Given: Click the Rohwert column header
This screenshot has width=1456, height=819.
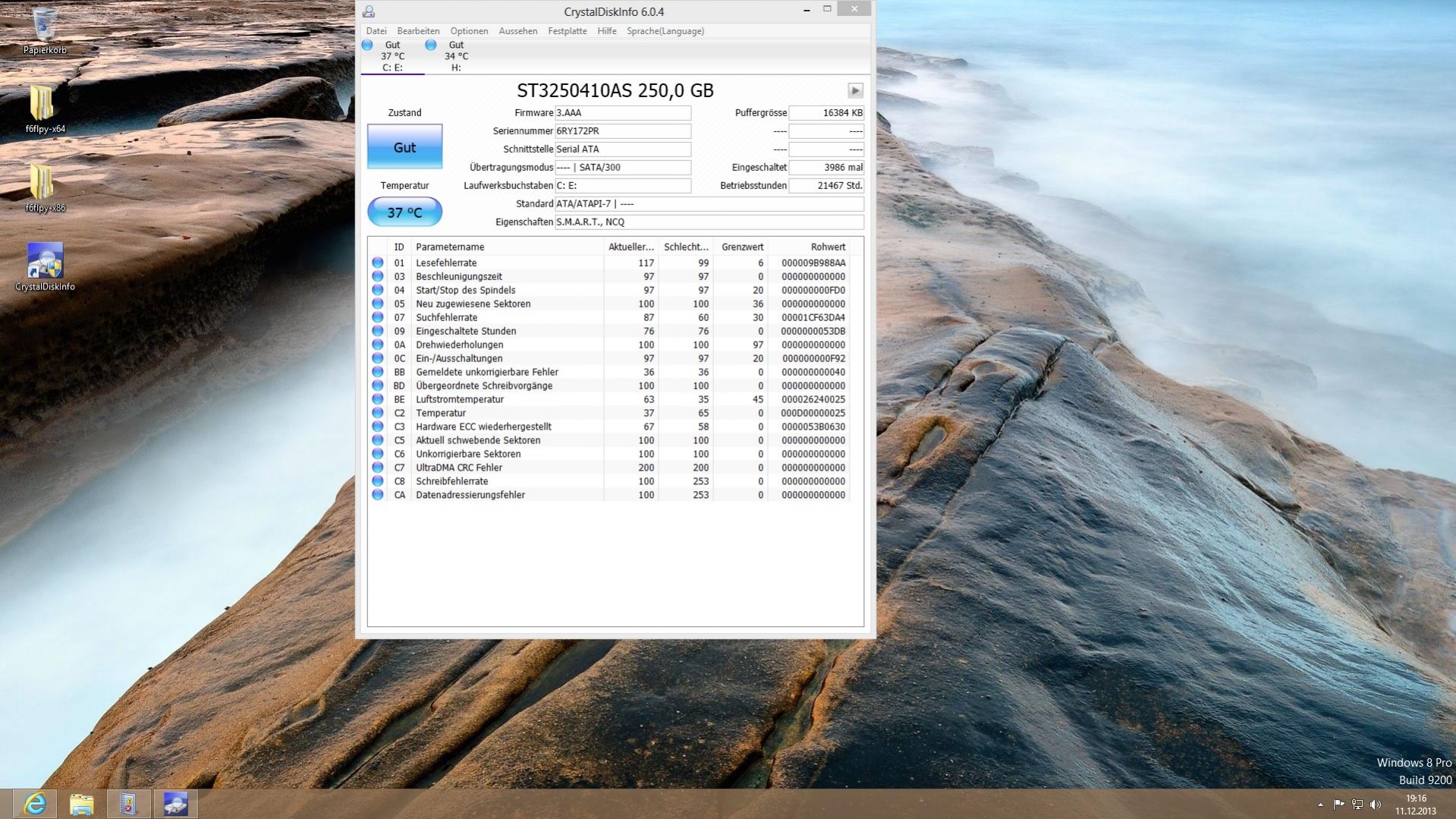Looking at the screenshot, I should (x=809, y=247).
